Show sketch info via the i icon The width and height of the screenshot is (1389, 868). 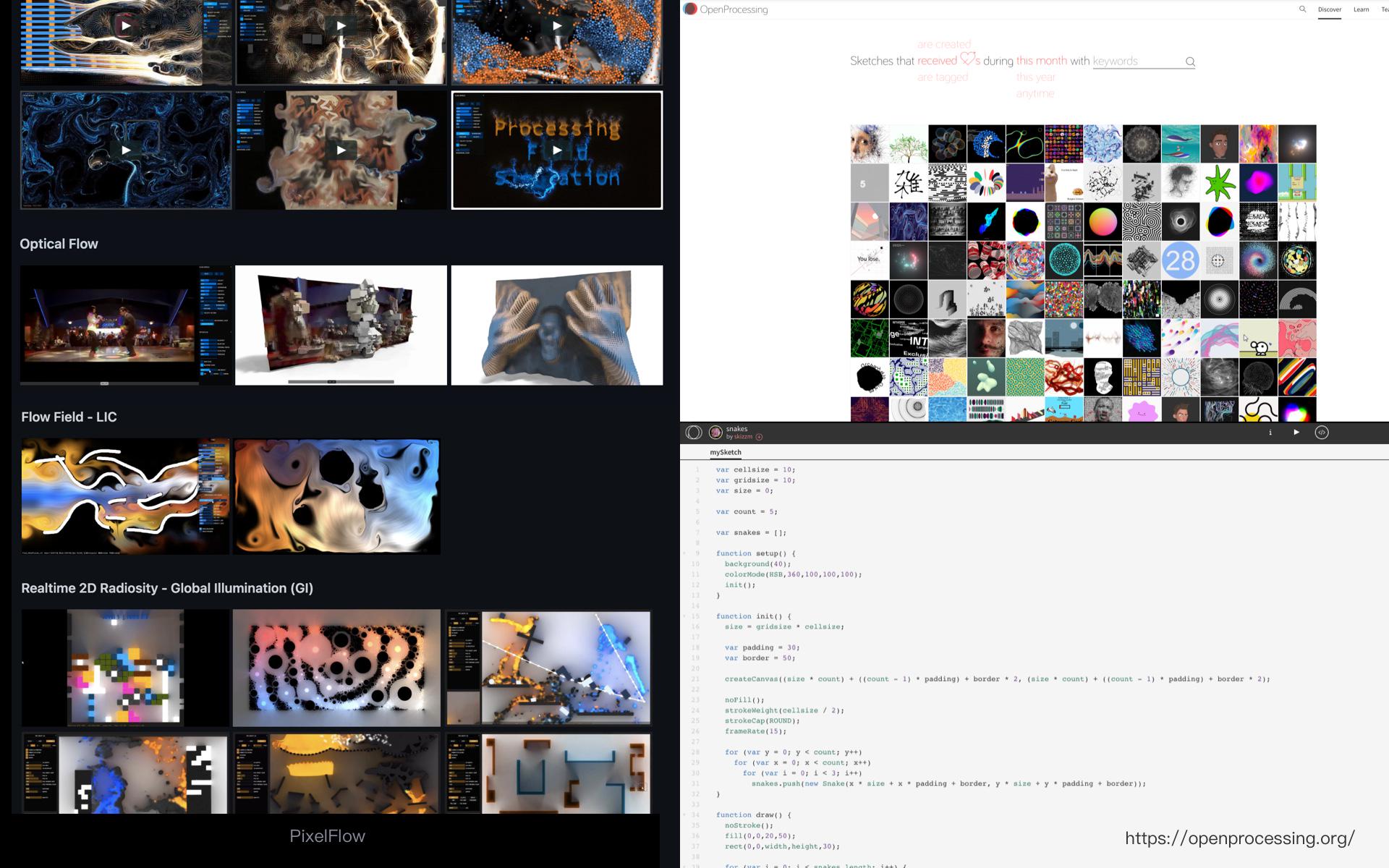tap(1270, 433)
